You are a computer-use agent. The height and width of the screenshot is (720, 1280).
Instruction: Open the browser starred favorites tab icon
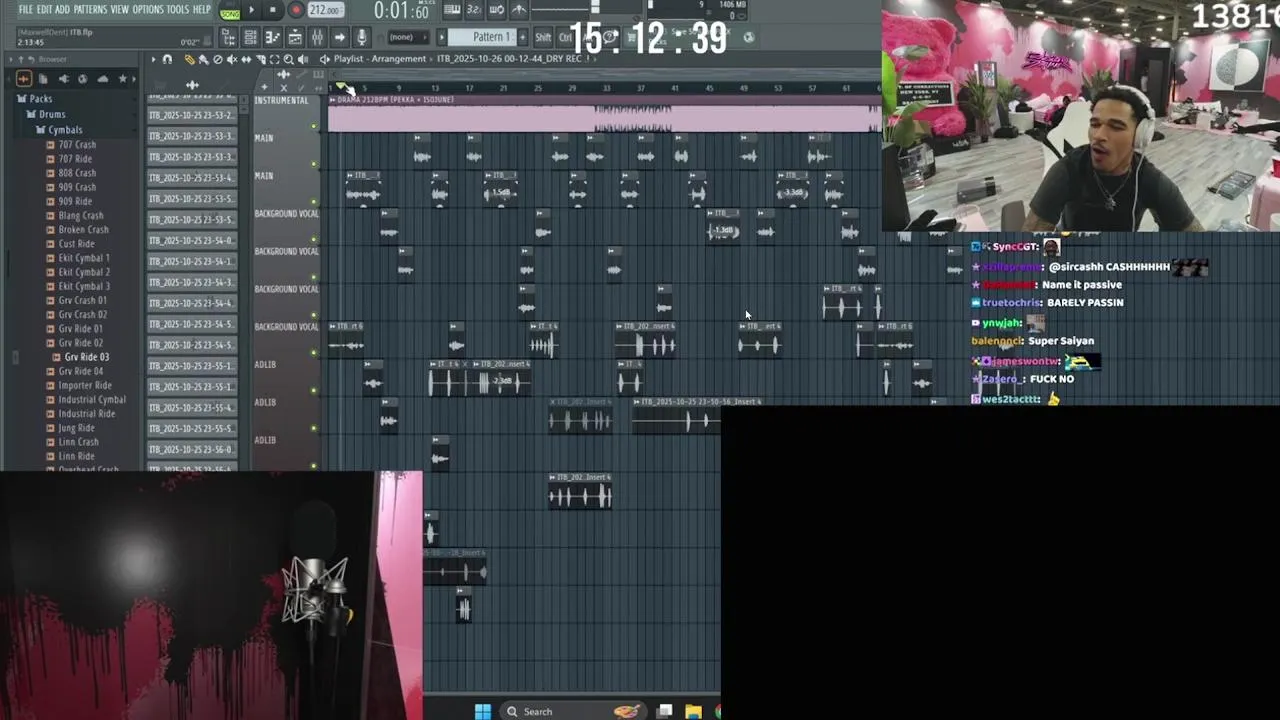click(x=122, y=79)
